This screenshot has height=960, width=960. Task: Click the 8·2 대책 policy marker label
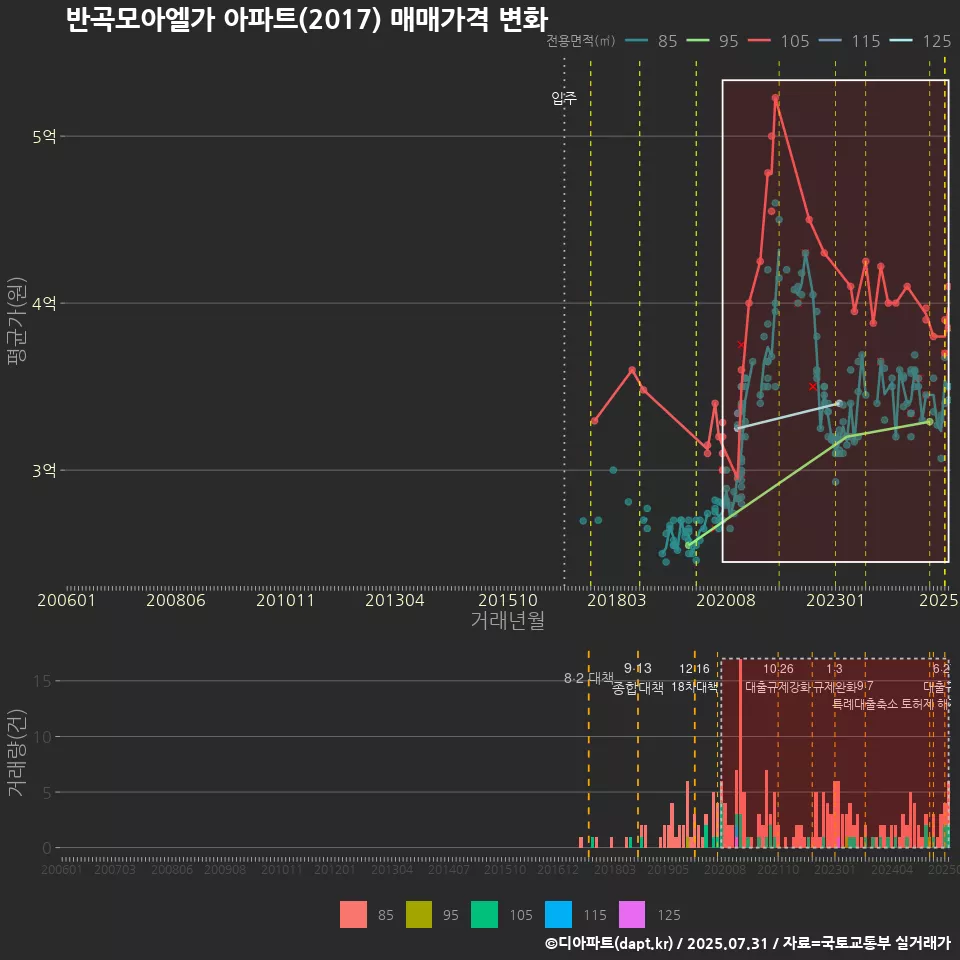point(588,678)
